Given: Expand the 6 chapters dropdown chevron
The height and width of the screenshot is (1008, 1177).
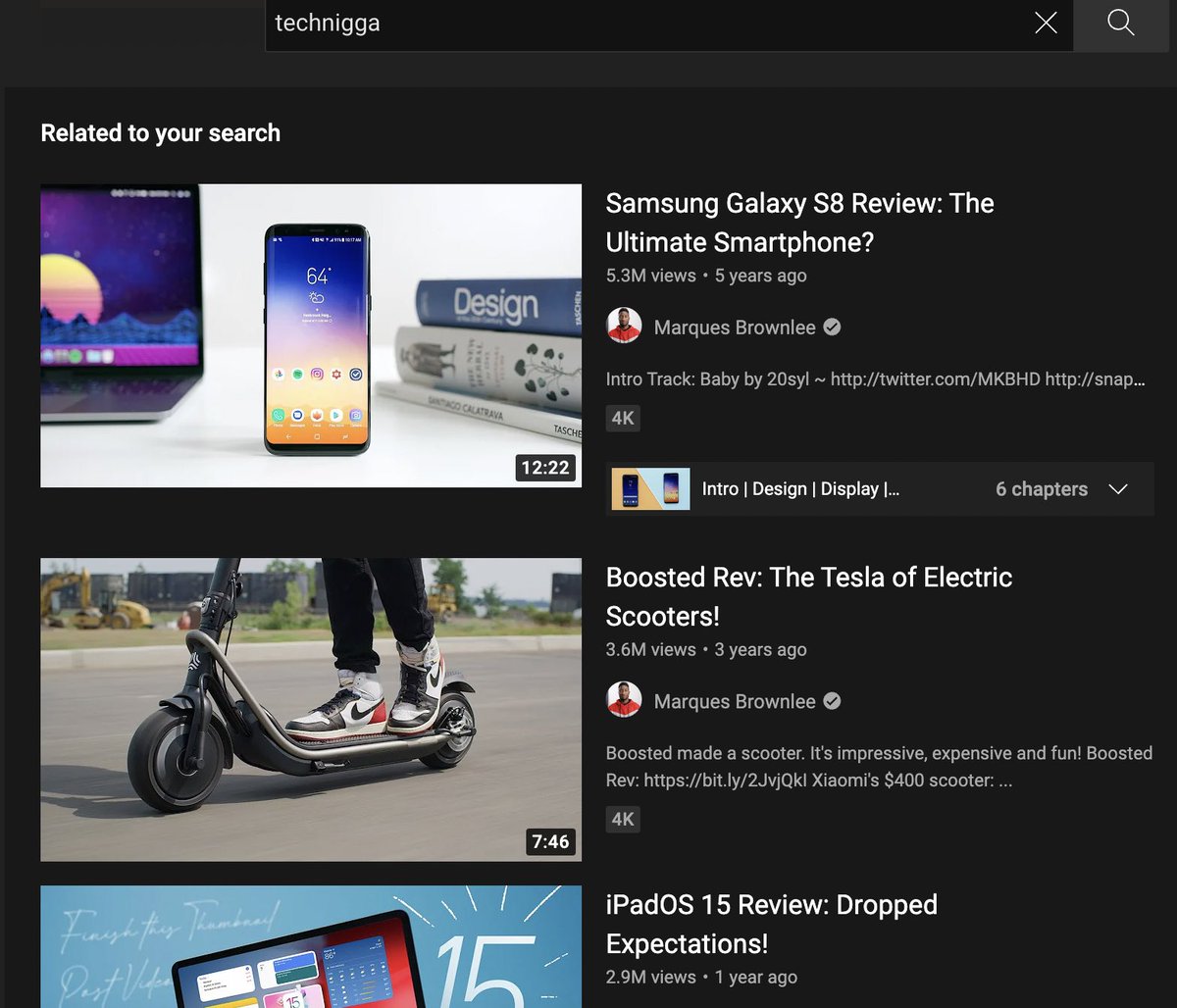Looking at the screenshot, I should [1118, 489].
